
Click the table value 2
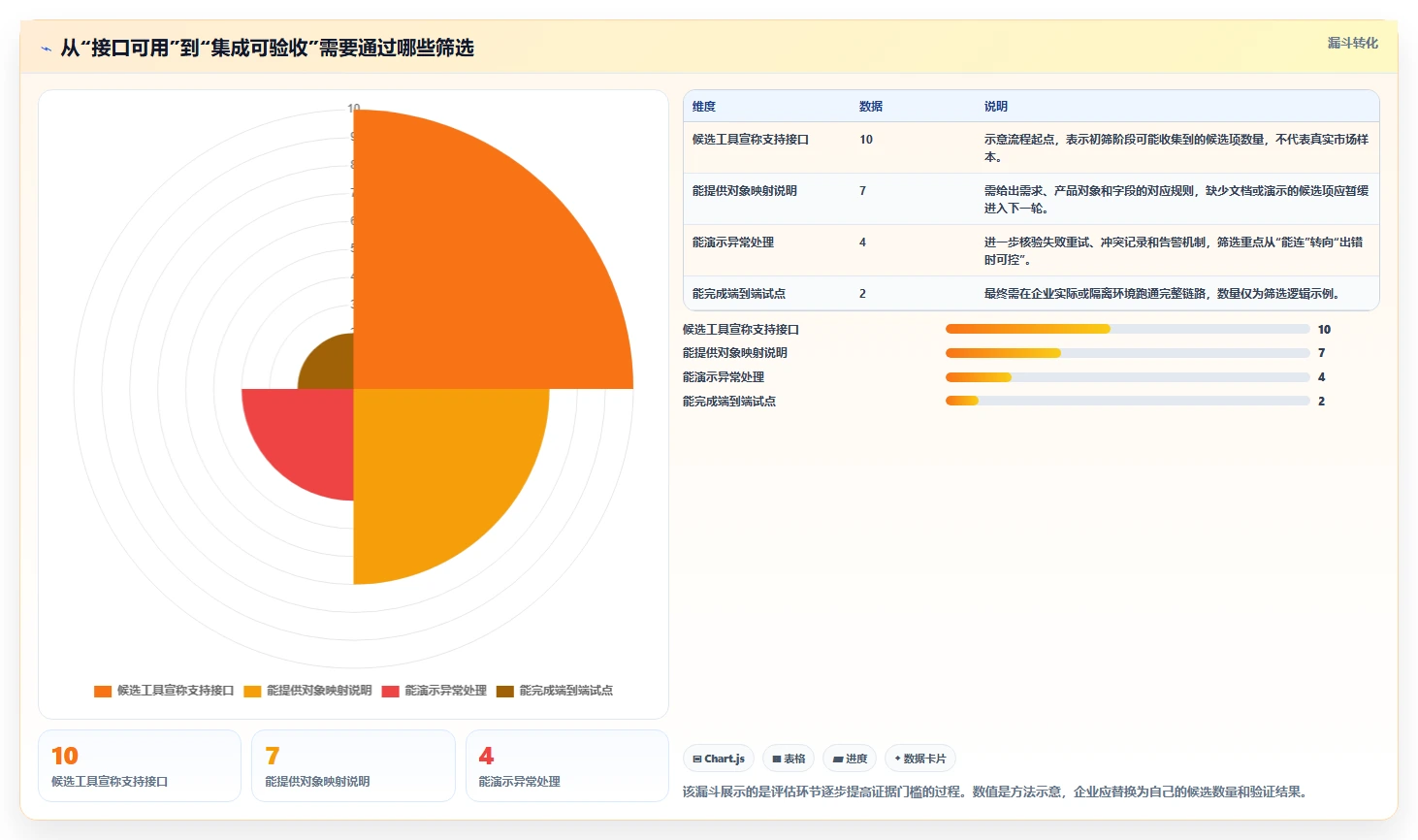click(862, 294)
